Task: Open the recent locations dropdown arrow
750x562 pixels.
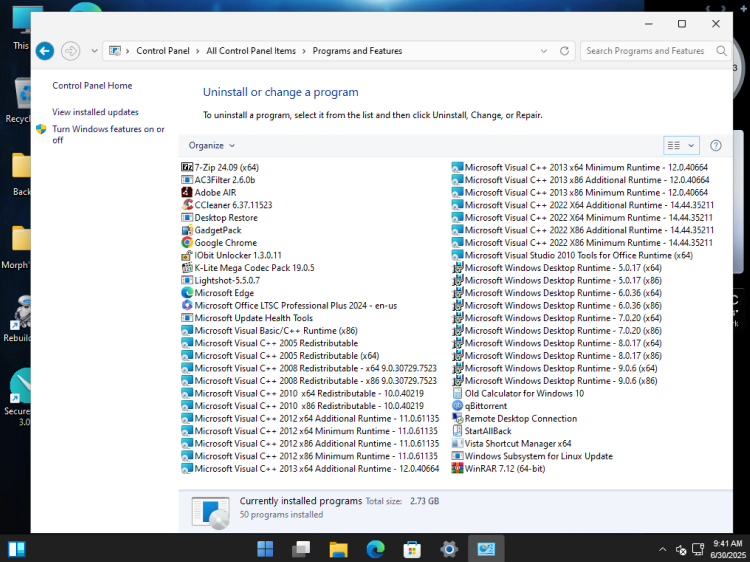Action: (x=94, y=51)
